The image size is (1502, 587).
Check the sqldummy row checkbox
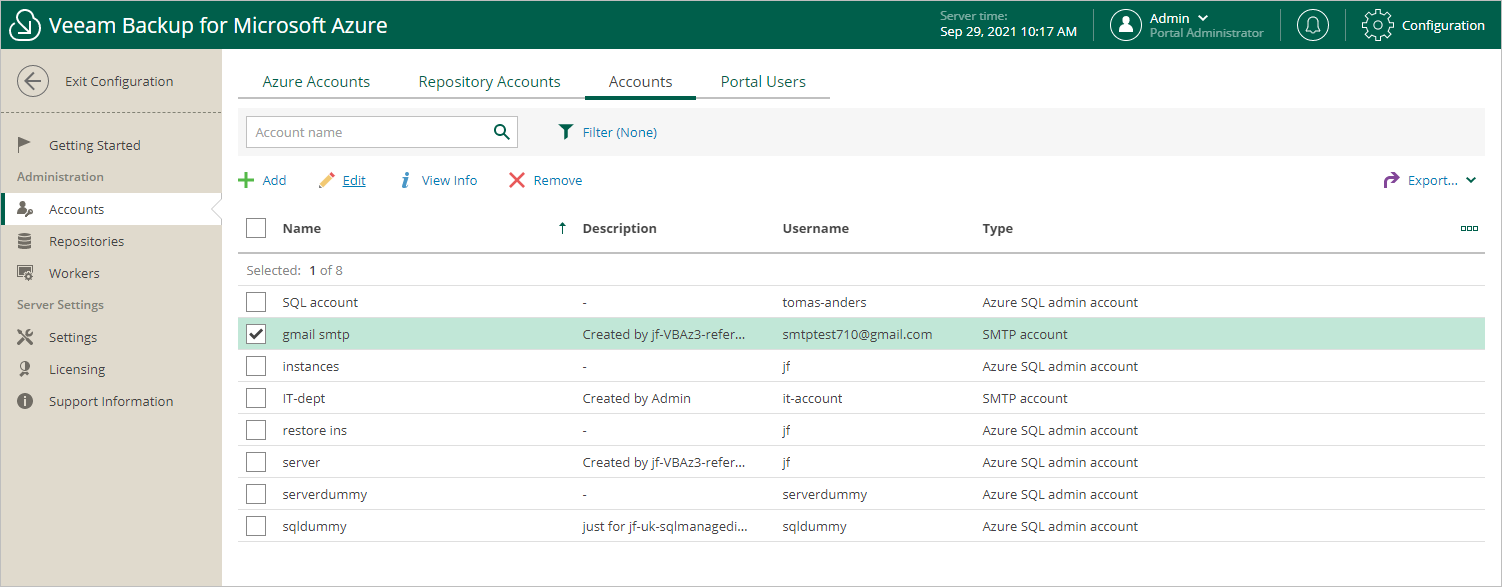coord(256,526)
